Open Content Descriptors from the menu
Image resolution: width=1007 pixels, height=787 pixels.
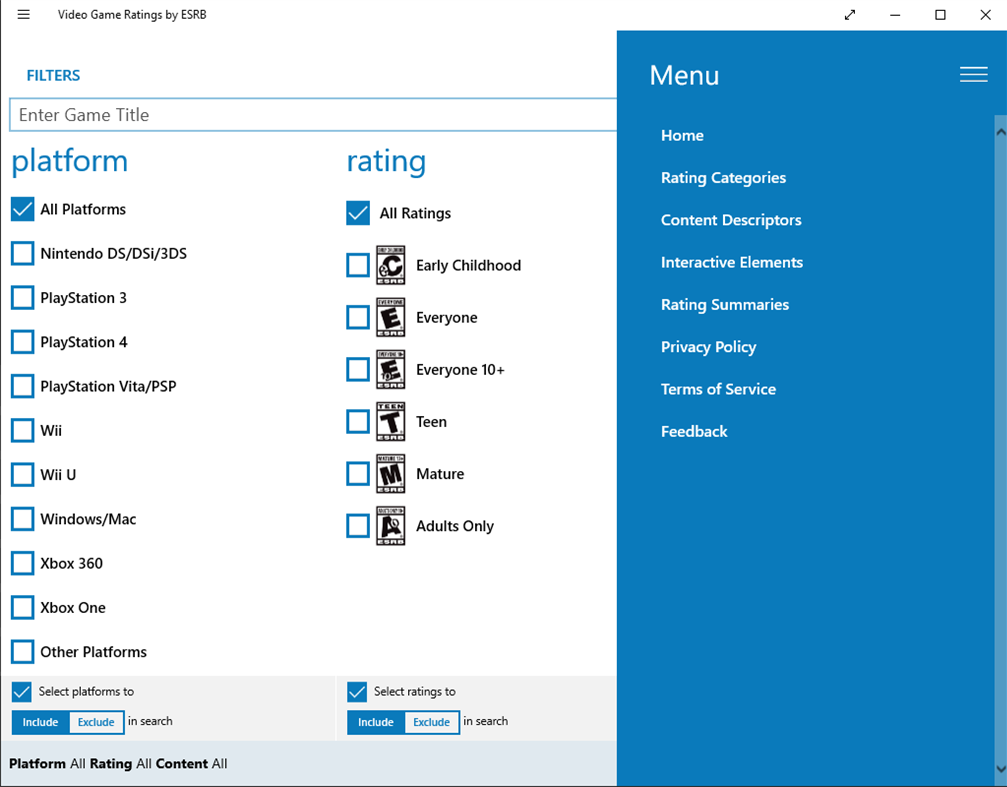[x=731, y=220]
